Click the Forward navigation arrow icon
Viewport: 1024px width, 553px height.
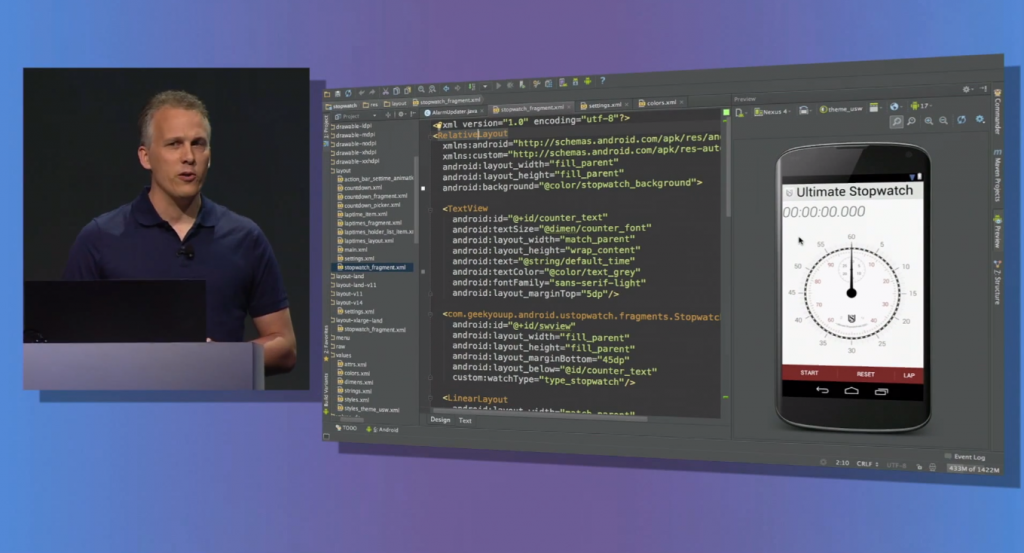(x=458, y=88)
